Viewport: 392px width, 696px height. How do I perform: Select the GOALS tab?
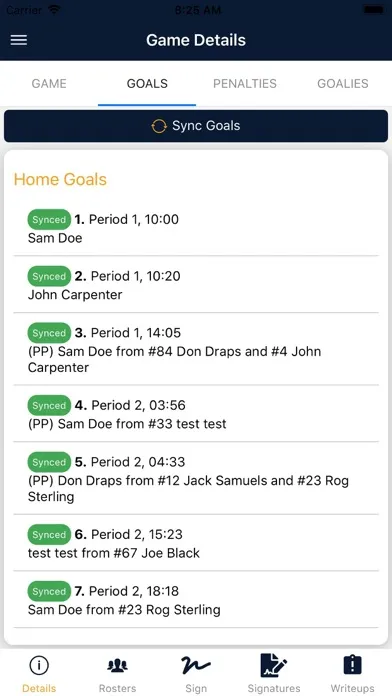pos(147,83)
